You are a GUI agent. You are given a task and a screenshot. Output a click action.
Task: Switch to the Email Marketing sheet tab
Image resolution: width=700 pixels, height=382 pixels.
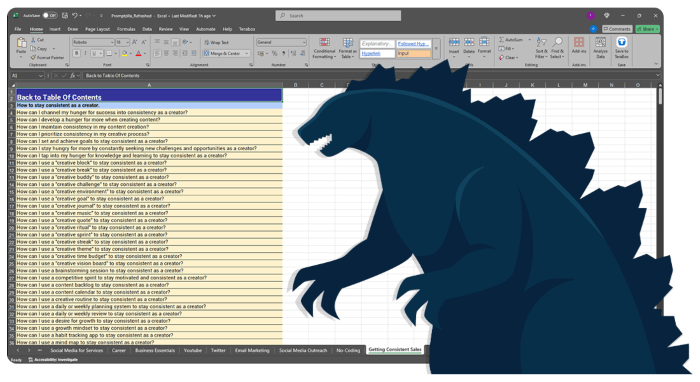pos(252,350)
